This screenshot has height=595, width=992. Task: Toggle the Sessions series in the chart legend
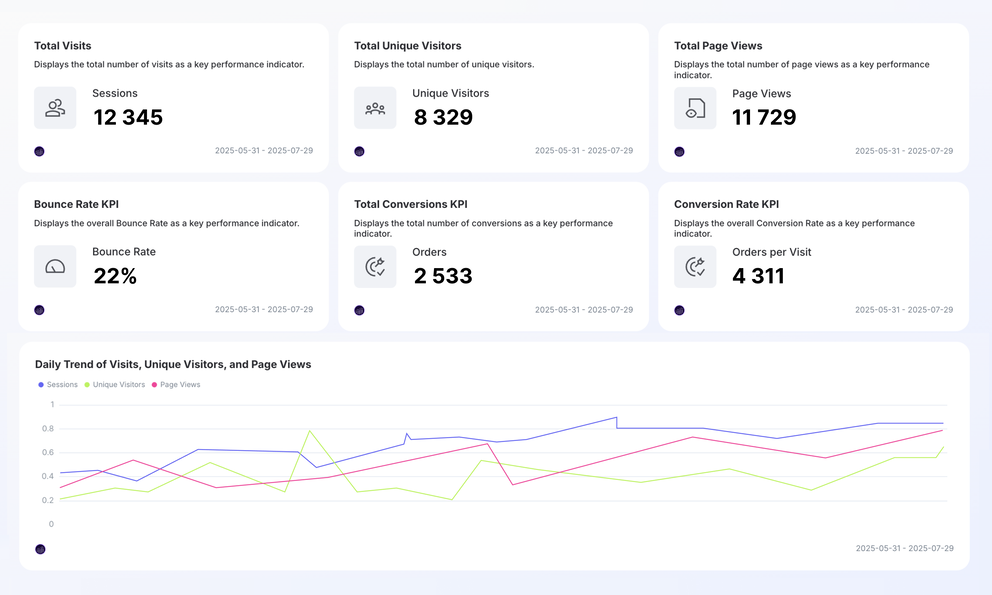click(58, 384)
